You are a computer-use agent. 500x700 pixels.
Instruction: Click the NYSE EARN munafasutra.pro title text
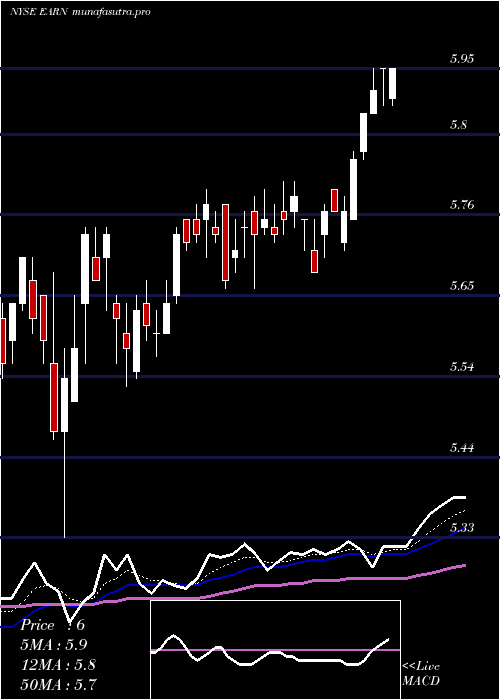click(x=80, y=12)
